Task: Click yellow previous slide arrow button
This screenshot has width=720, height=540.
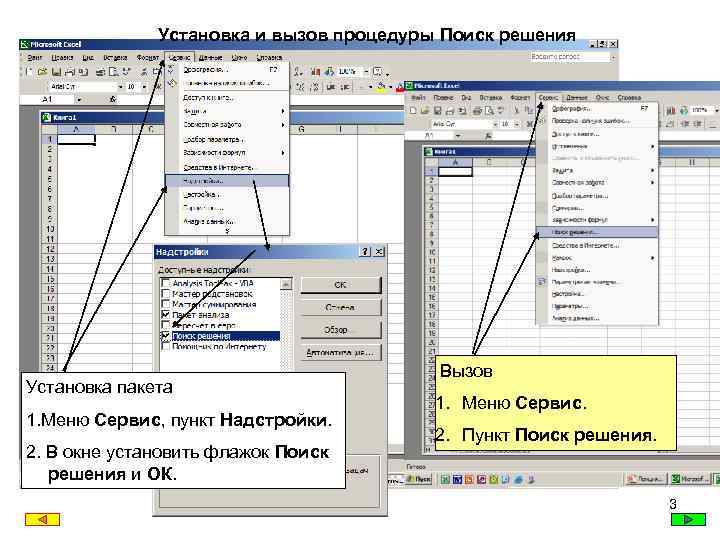Action: (x=42, y=519)
